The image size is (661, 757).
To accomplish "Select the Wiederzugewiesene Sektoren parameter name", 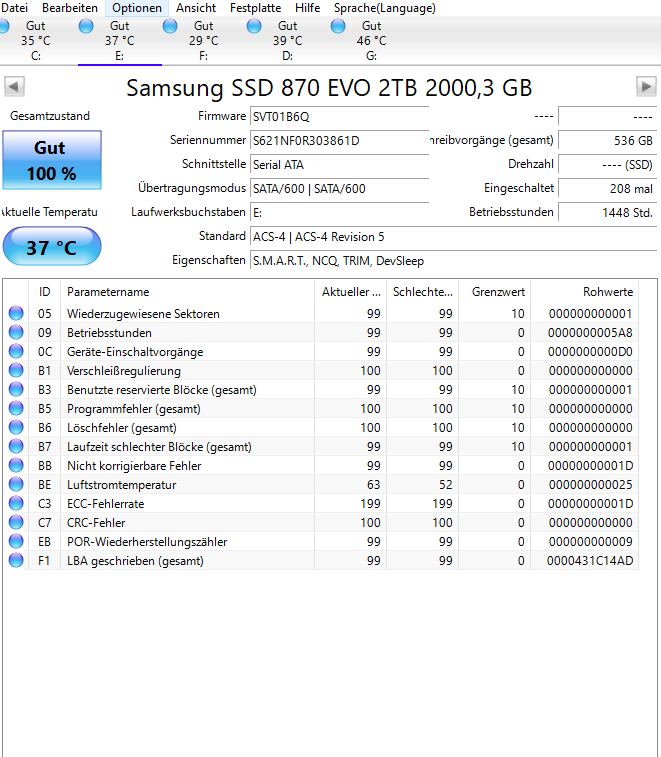I will (143, 314).
